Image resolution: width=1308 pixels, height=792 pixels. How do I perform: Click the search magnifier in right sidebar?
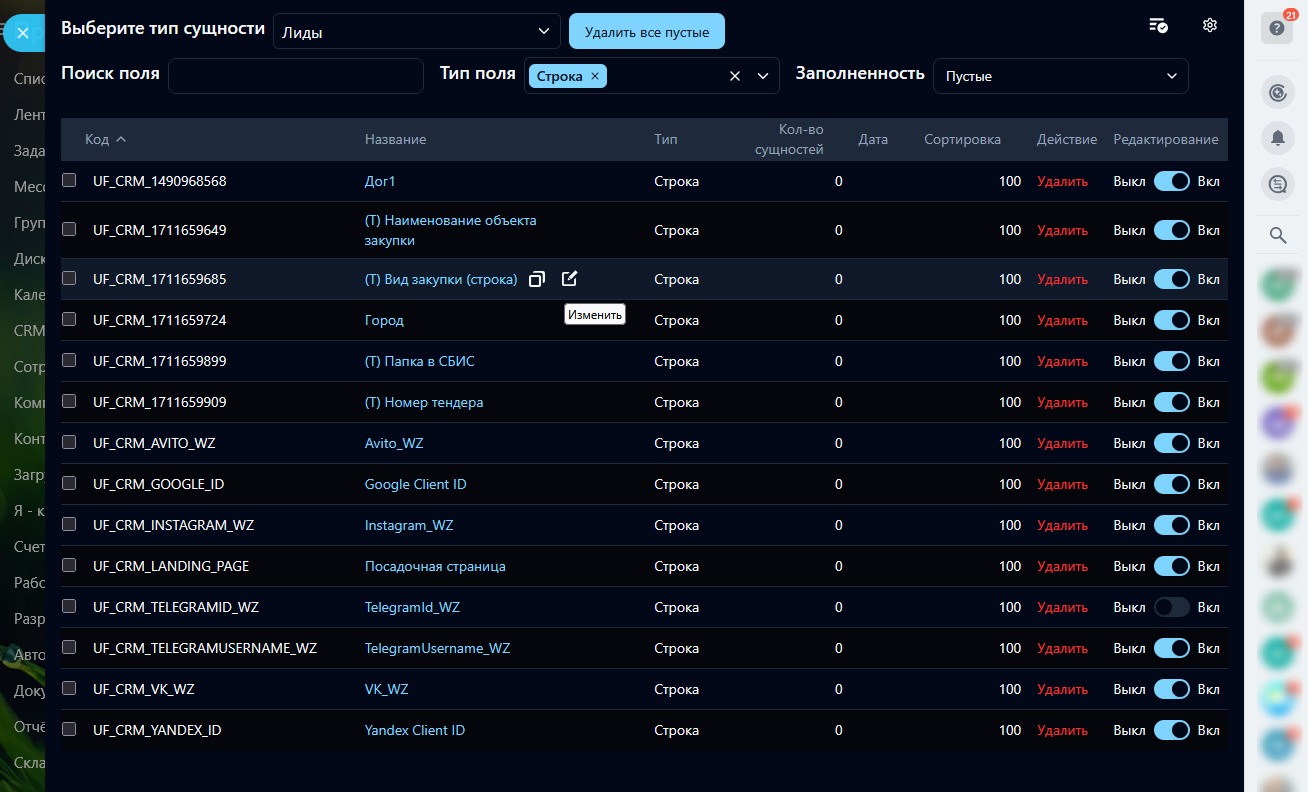pos(1277,236)
